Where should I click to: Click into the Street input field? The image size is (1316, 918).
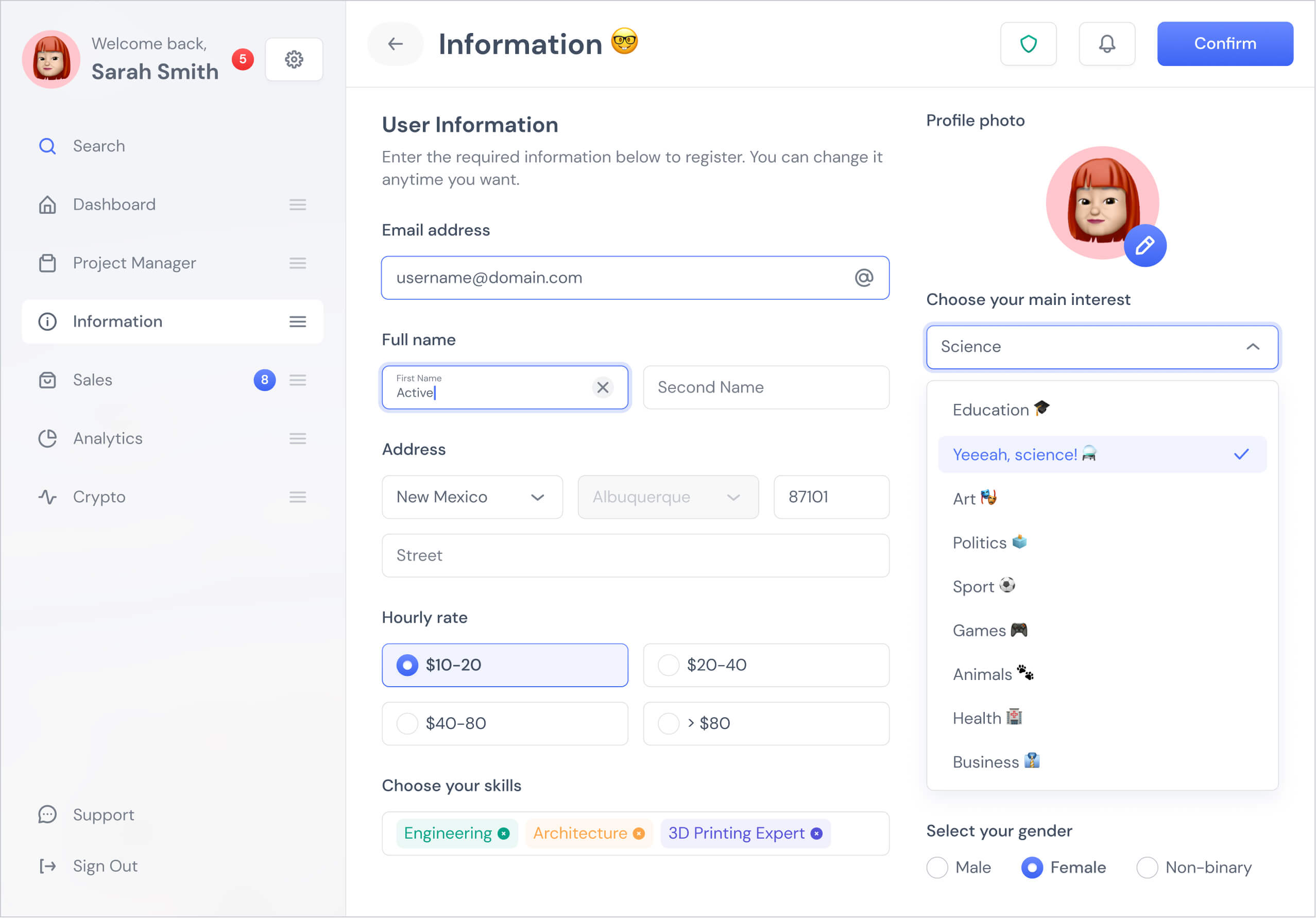coord(635,556)
